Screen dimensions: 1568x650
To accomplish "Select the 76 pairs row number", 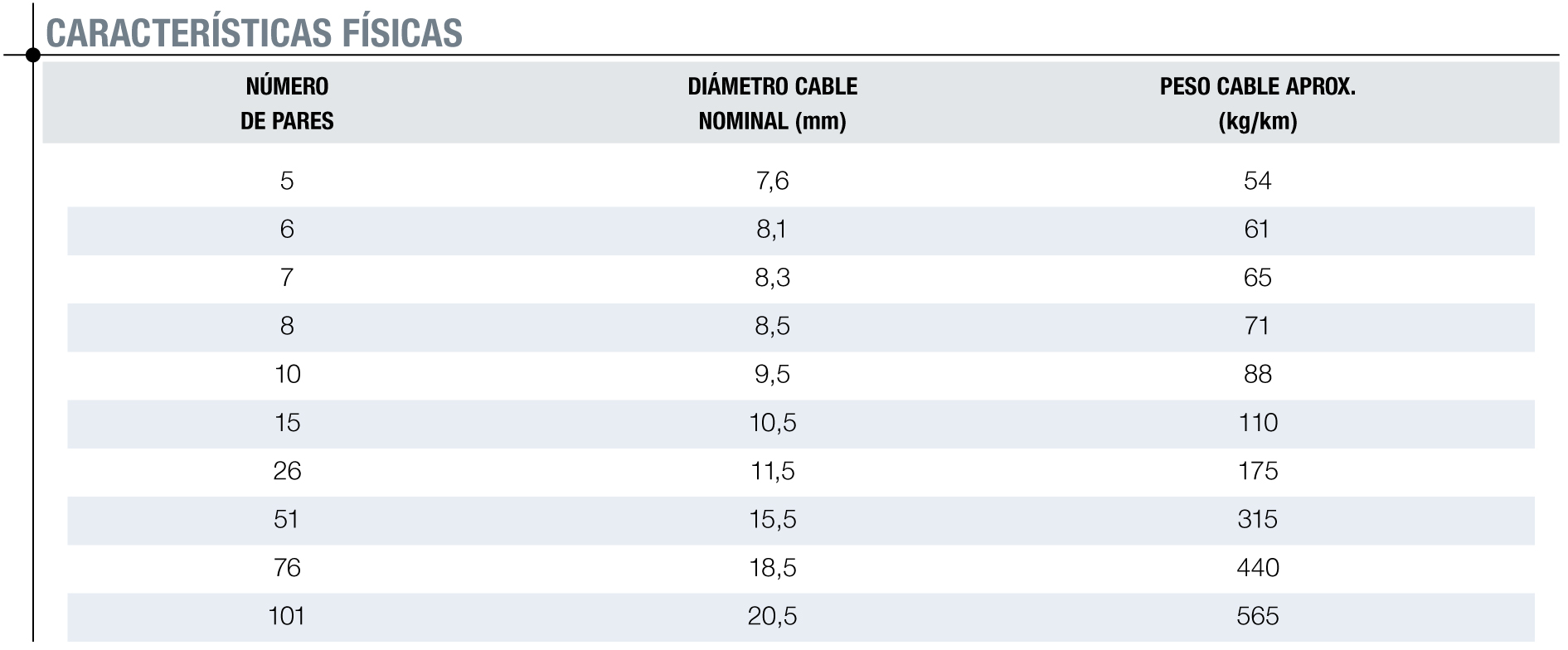I will point(287,568).
